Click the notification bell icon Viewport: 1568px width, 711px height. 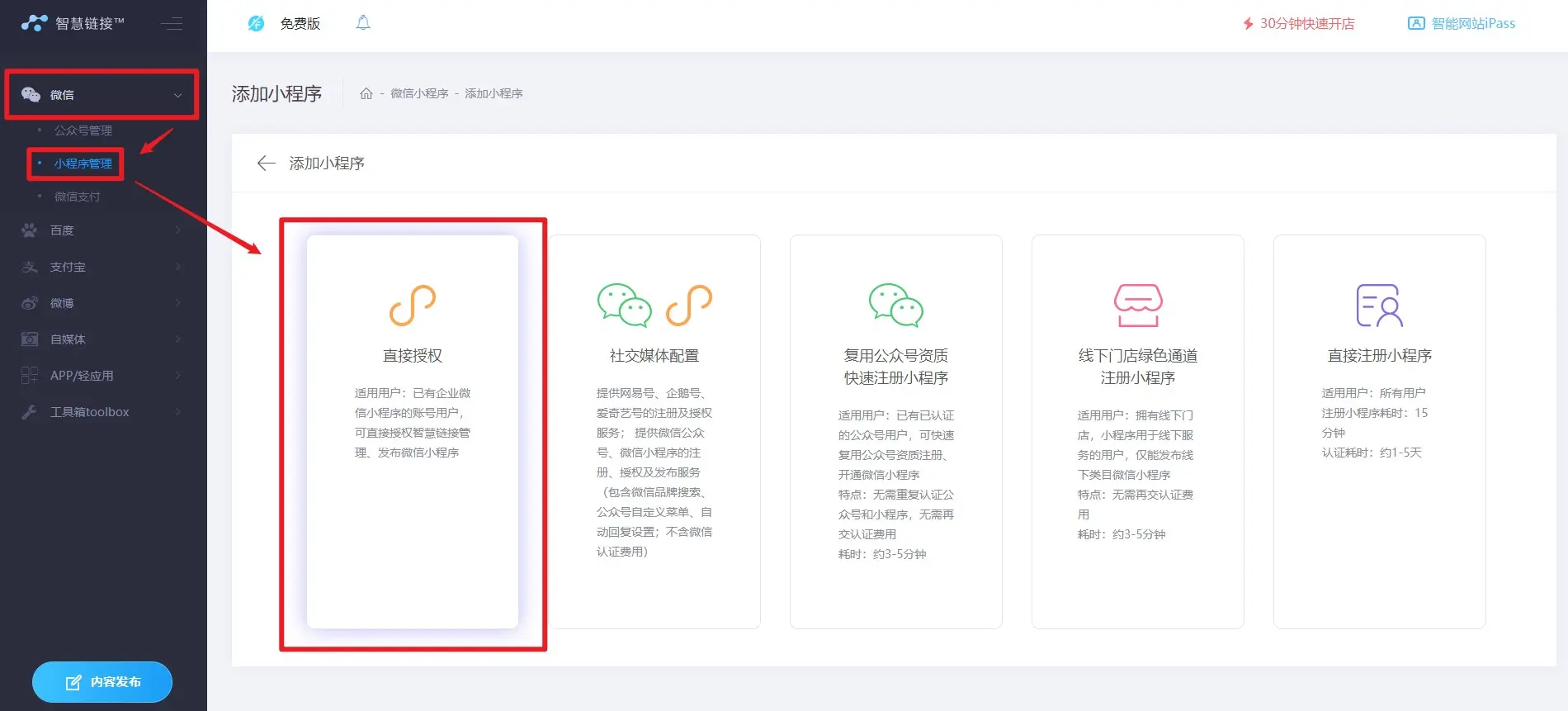tap(363, 23)
